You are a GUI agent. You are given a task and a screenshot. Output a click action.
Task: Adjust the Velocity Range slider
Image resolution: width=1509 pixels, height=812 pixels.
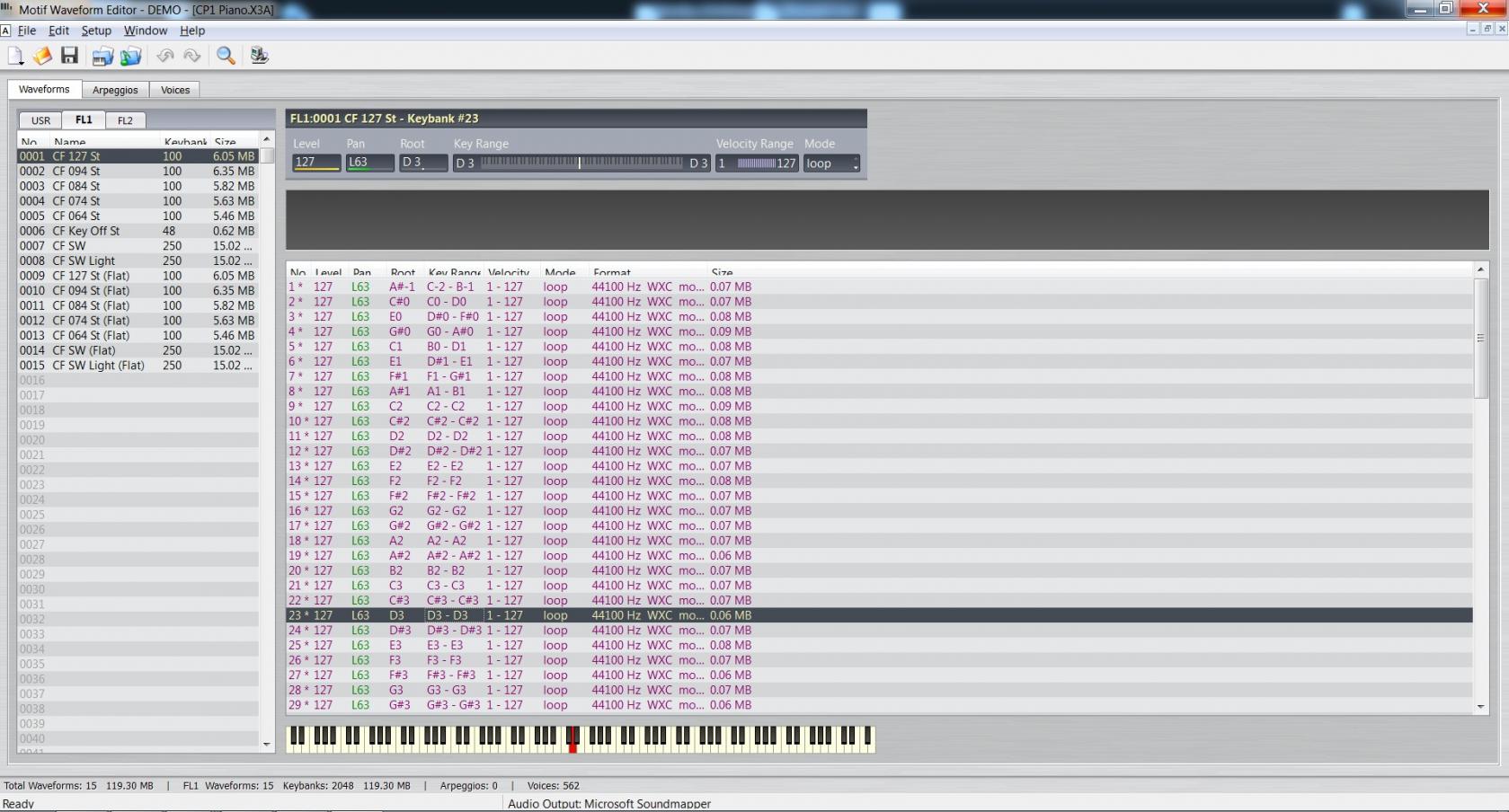click(756, 163)
